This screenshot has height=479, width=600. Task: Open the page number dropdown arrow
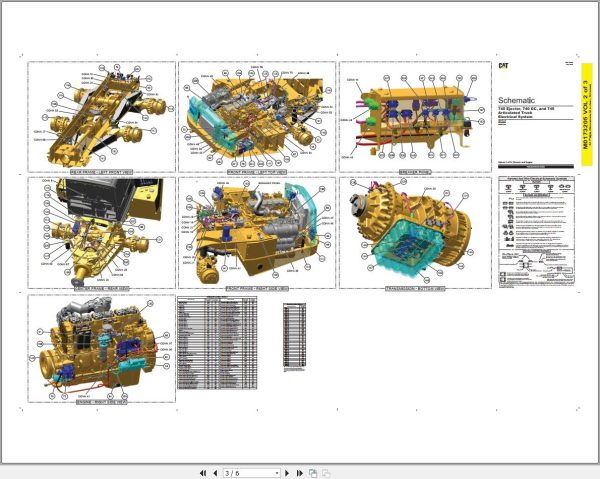277,474
